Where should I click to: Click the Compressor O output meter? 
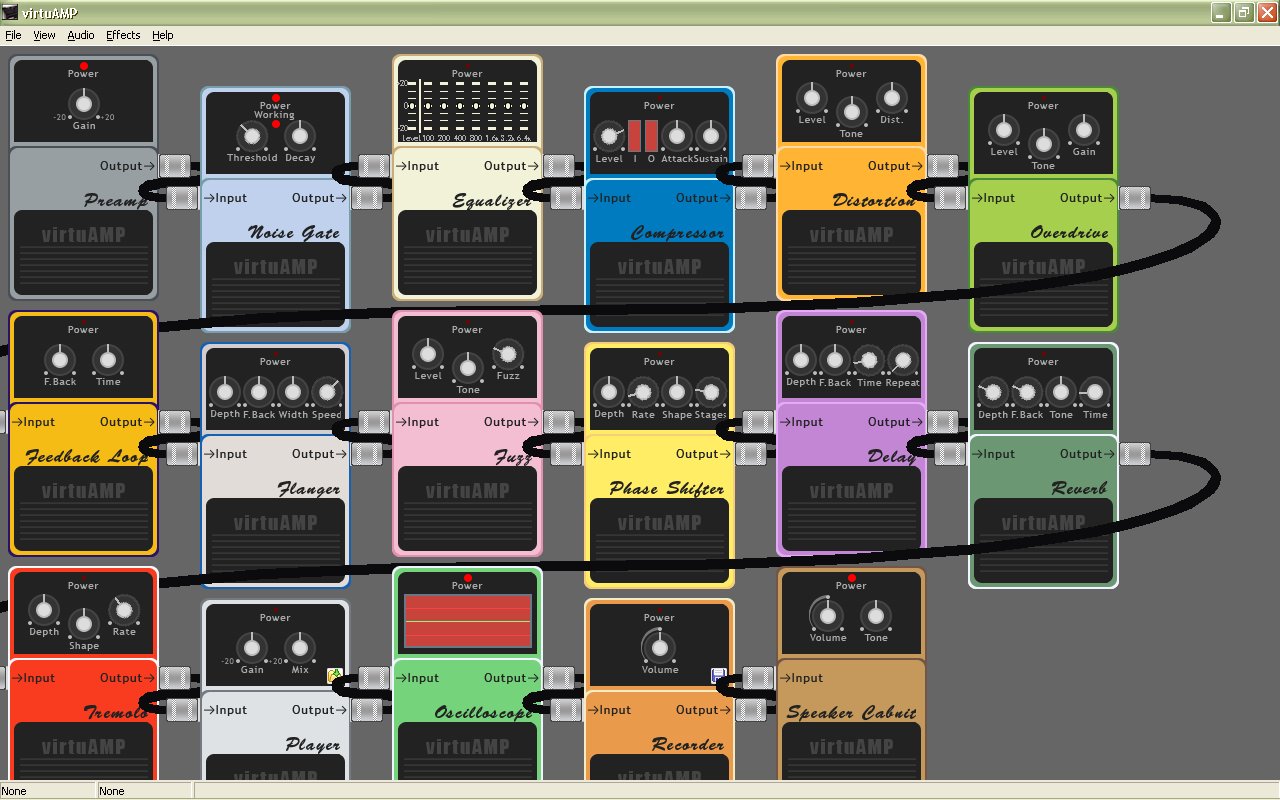(650, 135)
